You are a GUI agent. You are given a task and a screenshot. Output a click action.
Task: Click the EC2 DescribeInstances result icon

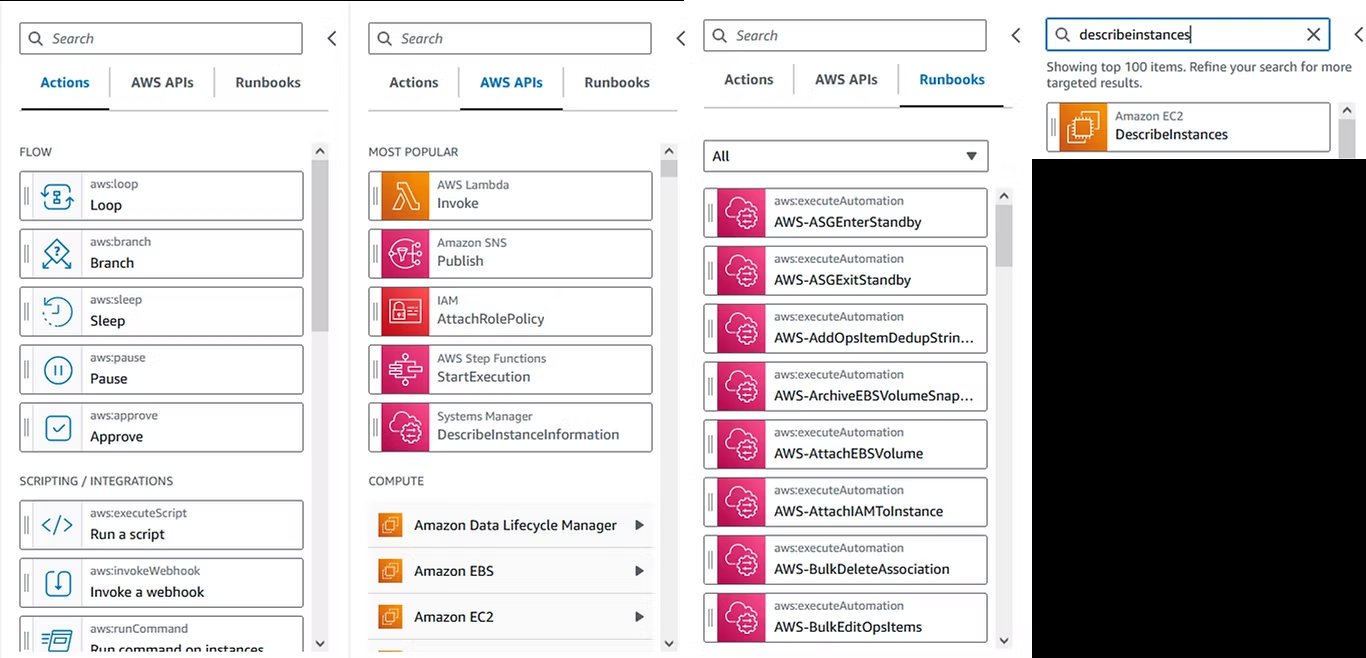coord(1084,127)
